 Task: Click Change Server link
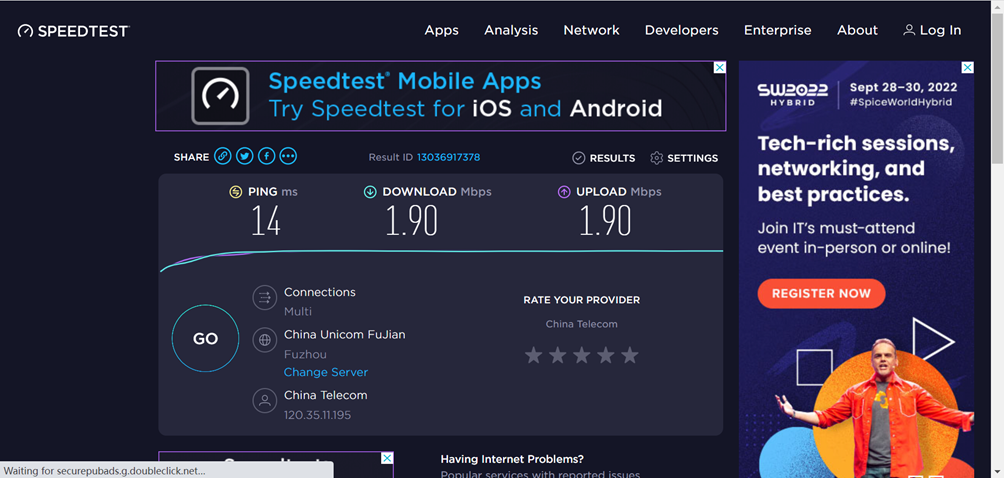(x=326, y=372)
